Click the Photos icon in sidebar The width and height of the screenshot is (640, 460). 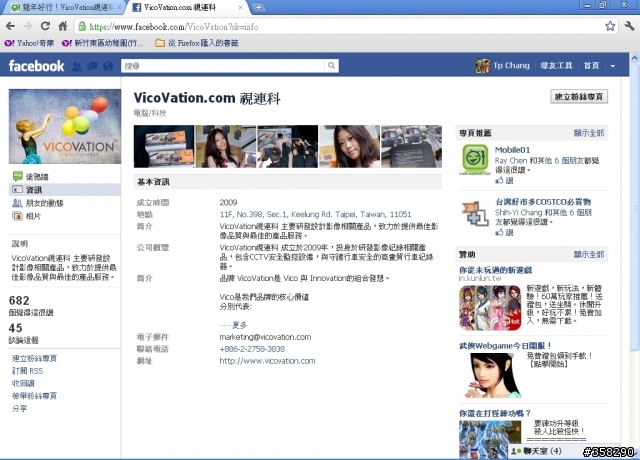[18, 216]
